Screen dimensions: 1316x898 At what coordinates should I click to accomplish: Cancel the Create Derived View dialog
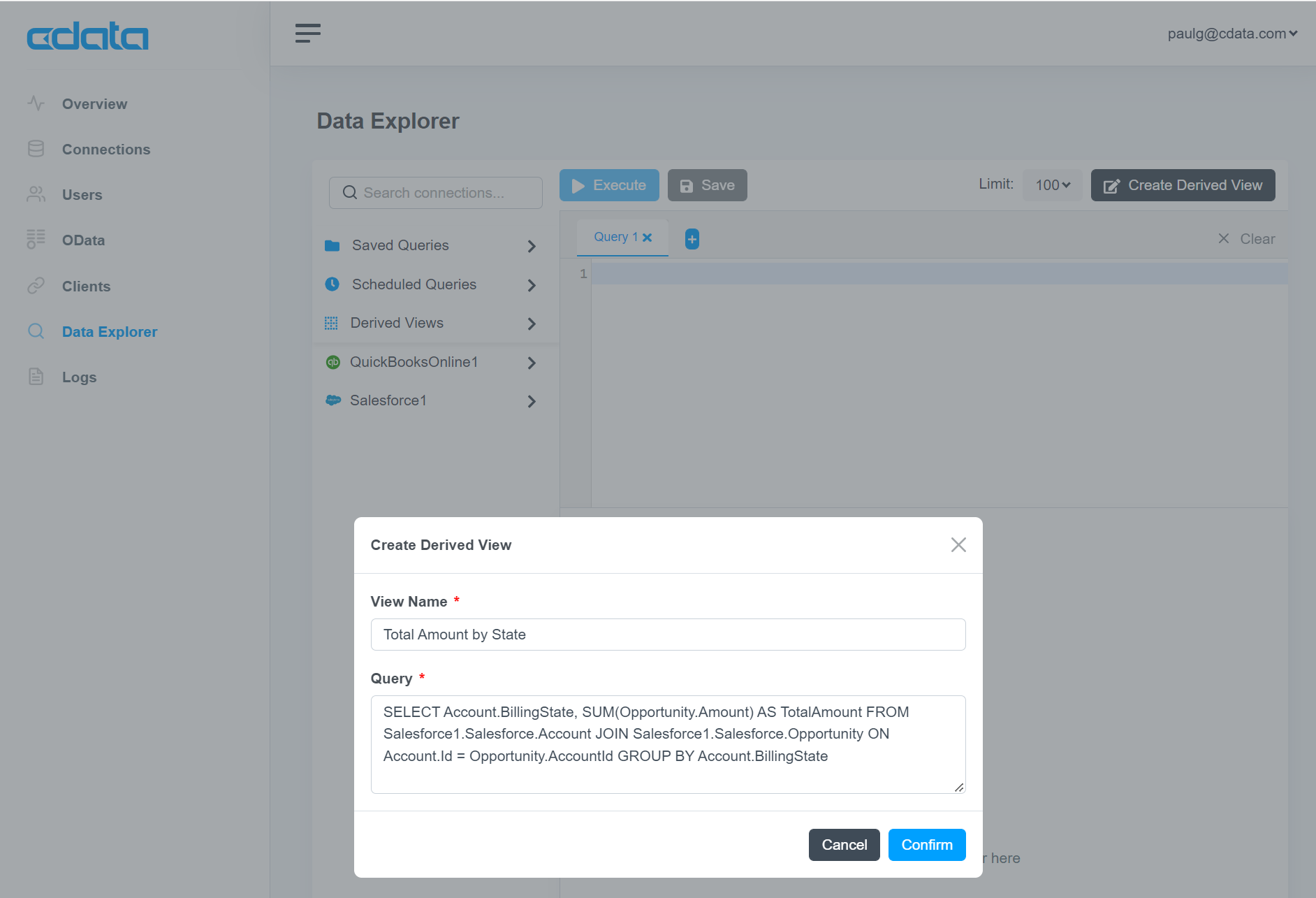(x=844, y=845)
